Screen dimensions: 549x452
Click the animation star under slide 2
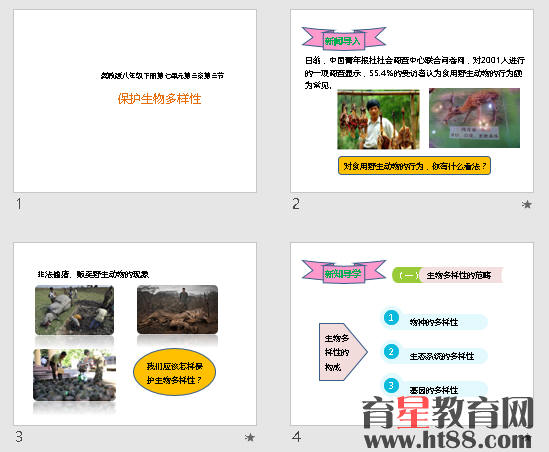[x=526, y=204]
